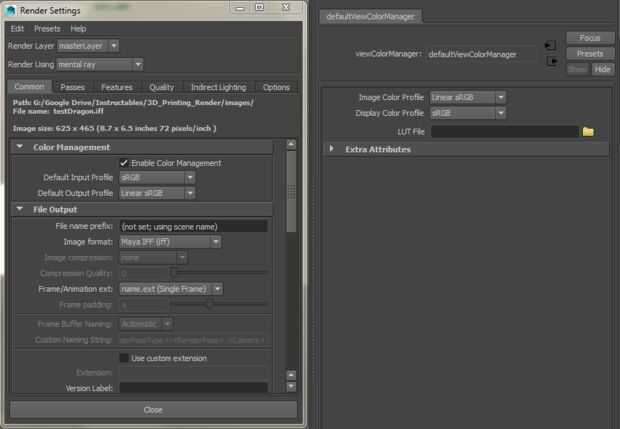Open the Presets menu
The width and height of the screenshot is (620, 429).
click(47, 28)
